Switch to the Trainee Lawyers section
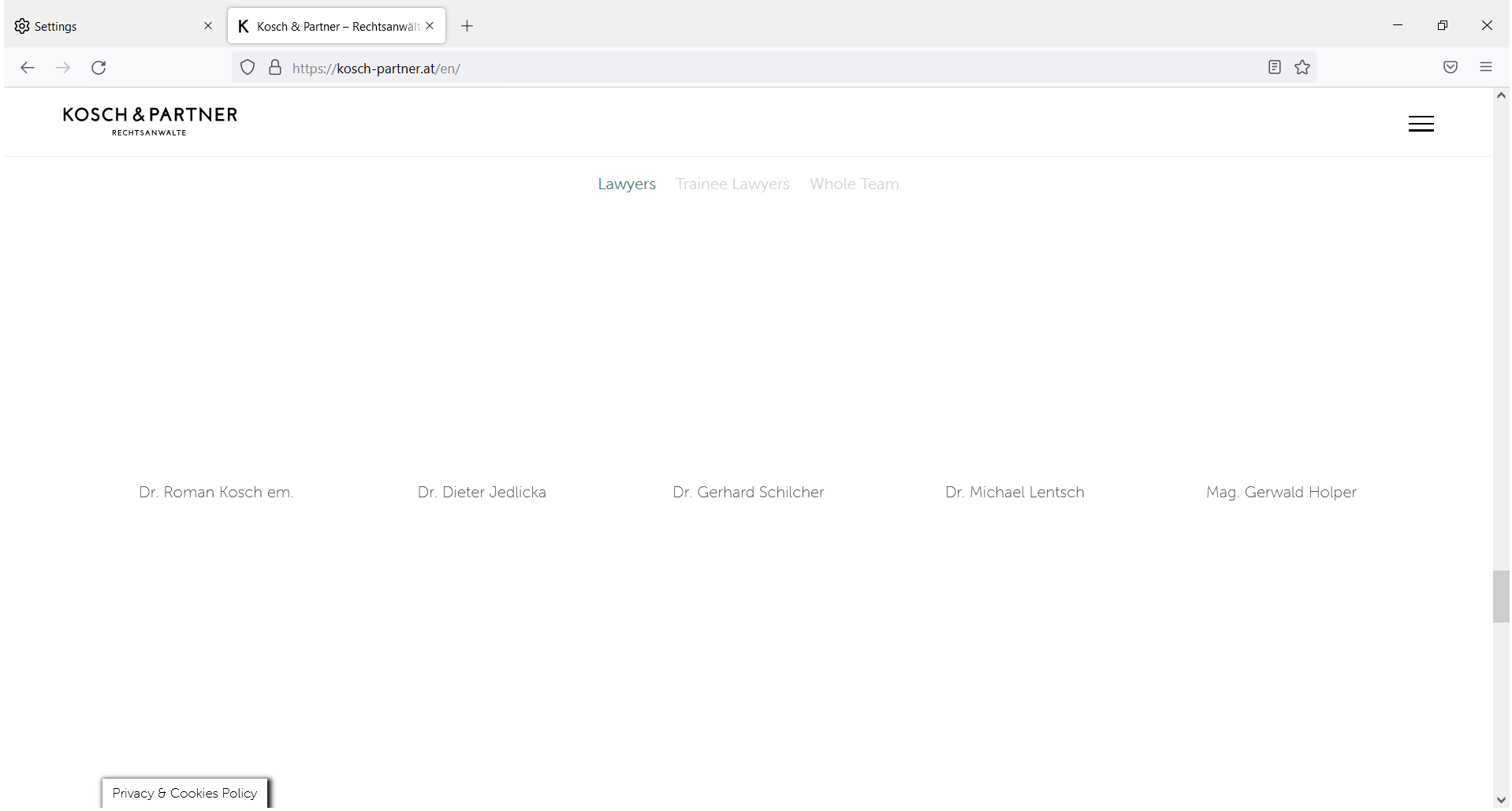Image resolution: width=1512 pixels, height=811 pixels. [732, 184]
